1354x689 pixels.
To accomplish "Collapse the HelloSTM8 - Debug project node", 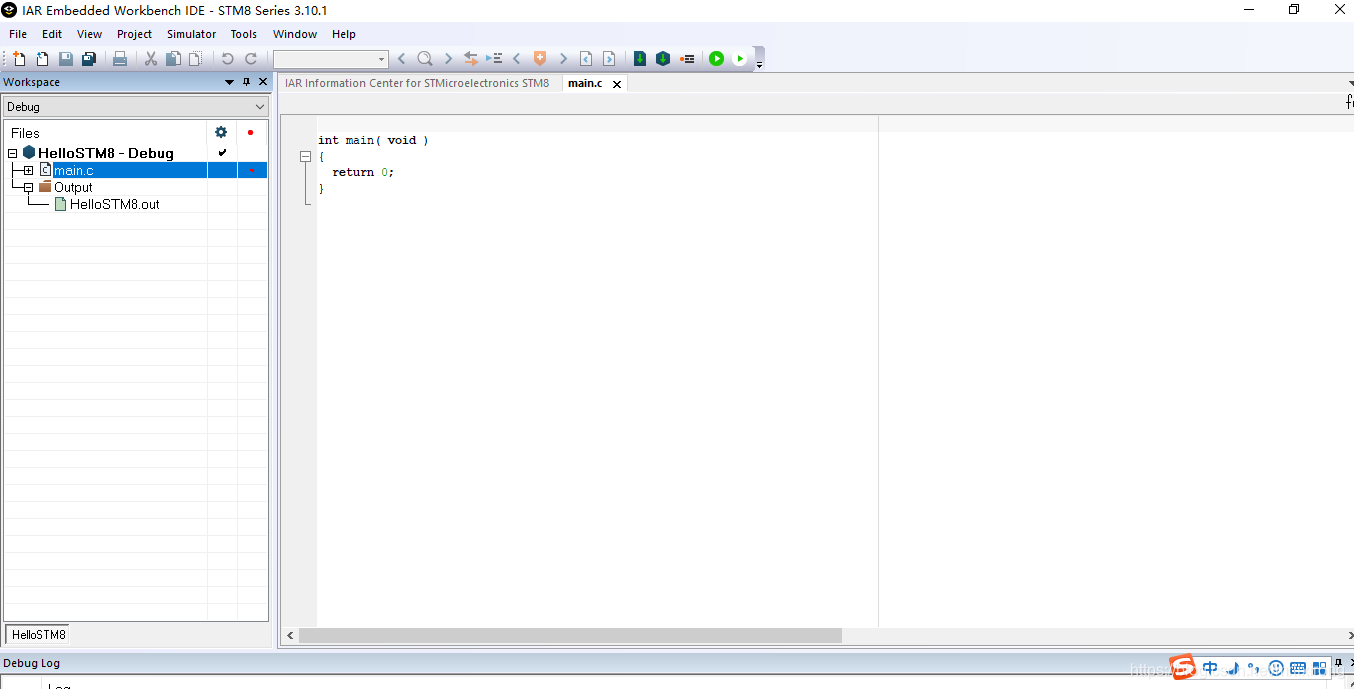I will [13, 154].
